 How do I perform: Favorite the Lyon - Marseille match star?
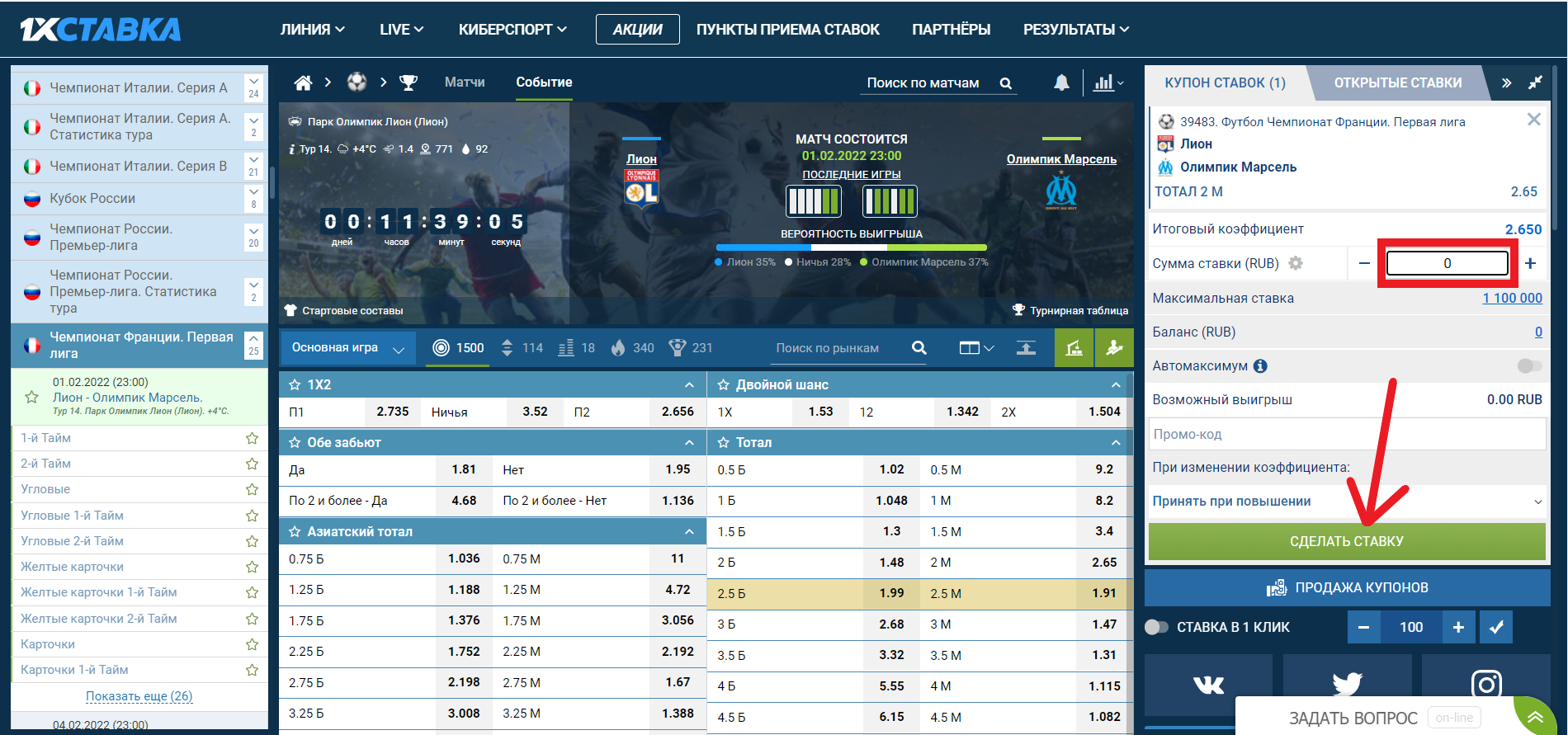click(32, 398)
